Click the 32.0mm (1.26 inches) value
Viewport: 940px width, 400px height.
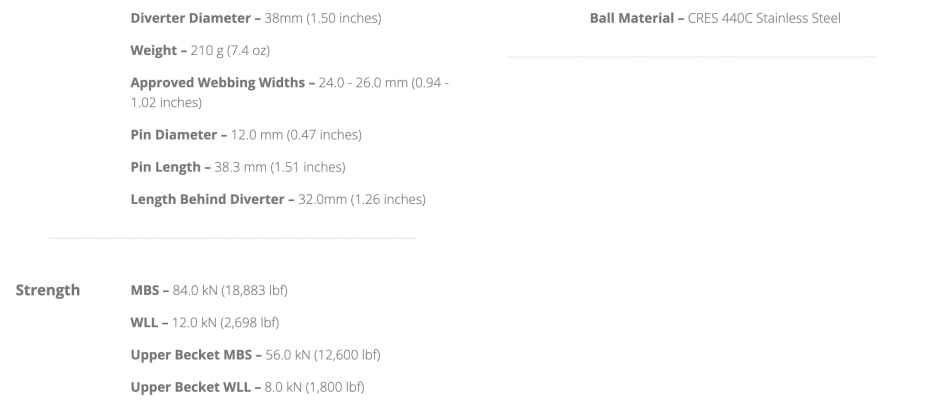tap(363, 199)
